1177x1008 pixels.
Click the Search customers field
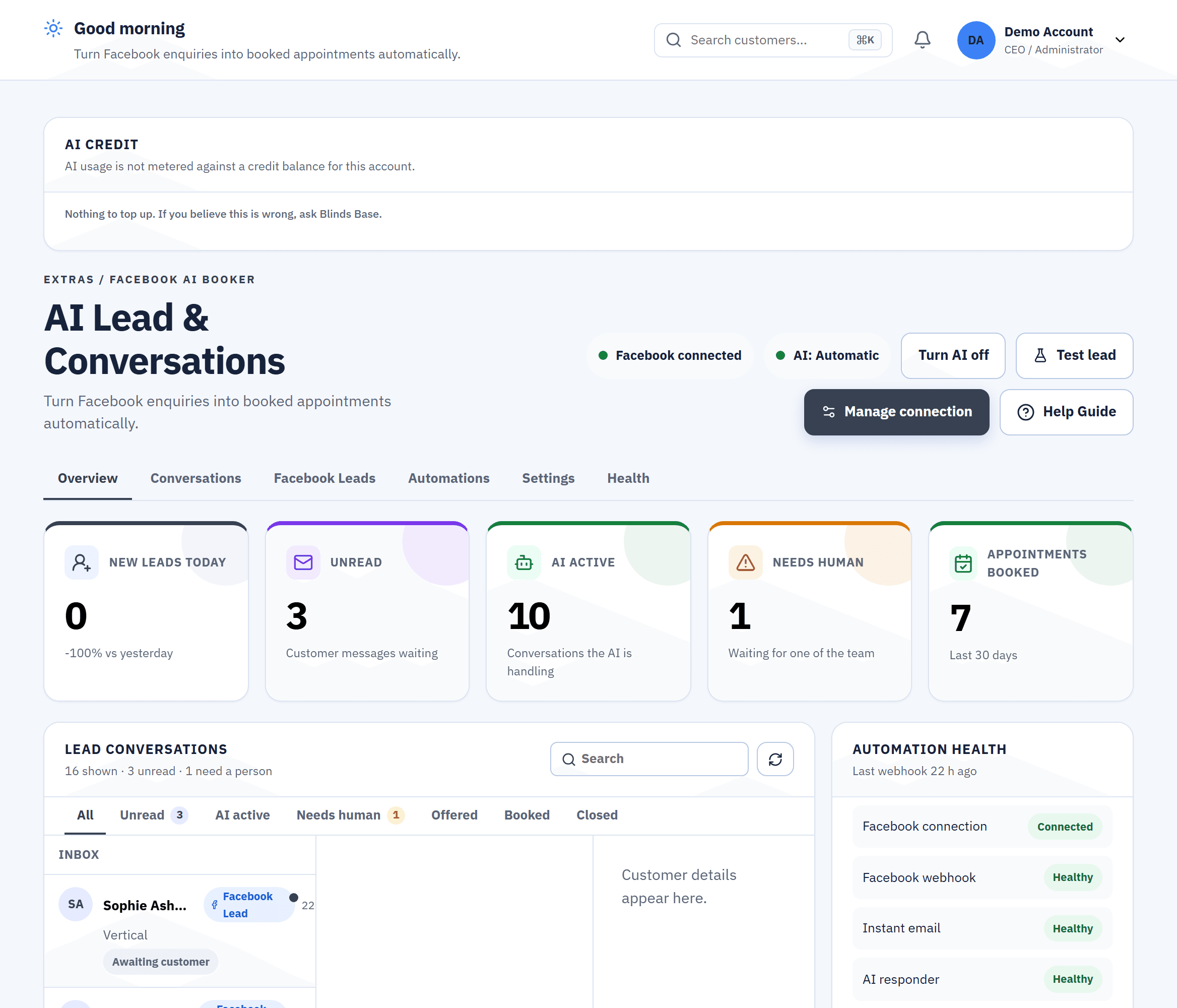pyautogui.click(x=772, y=40)
